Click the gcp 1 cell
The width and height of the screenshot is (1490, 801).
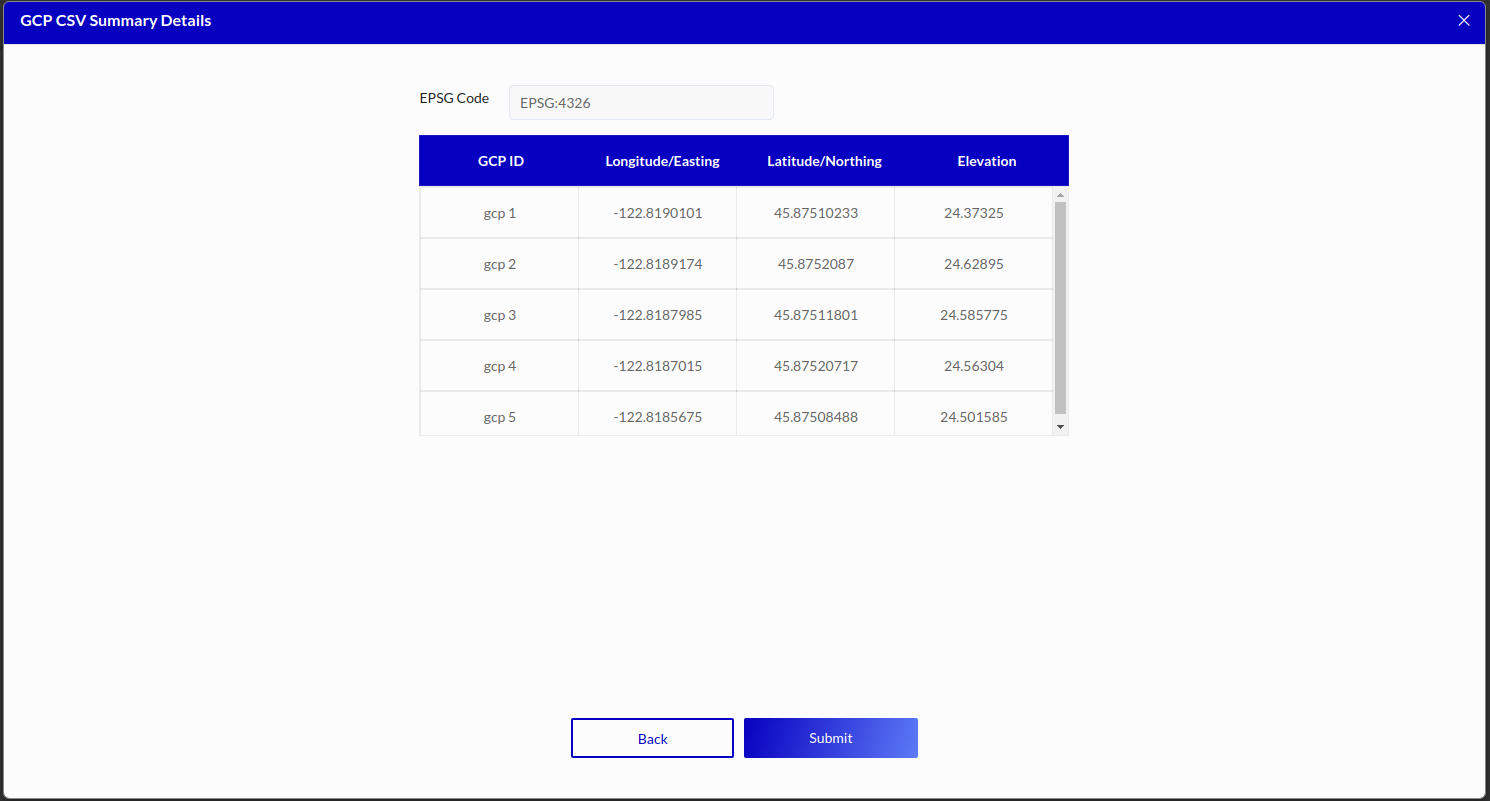tap(499, 213)
